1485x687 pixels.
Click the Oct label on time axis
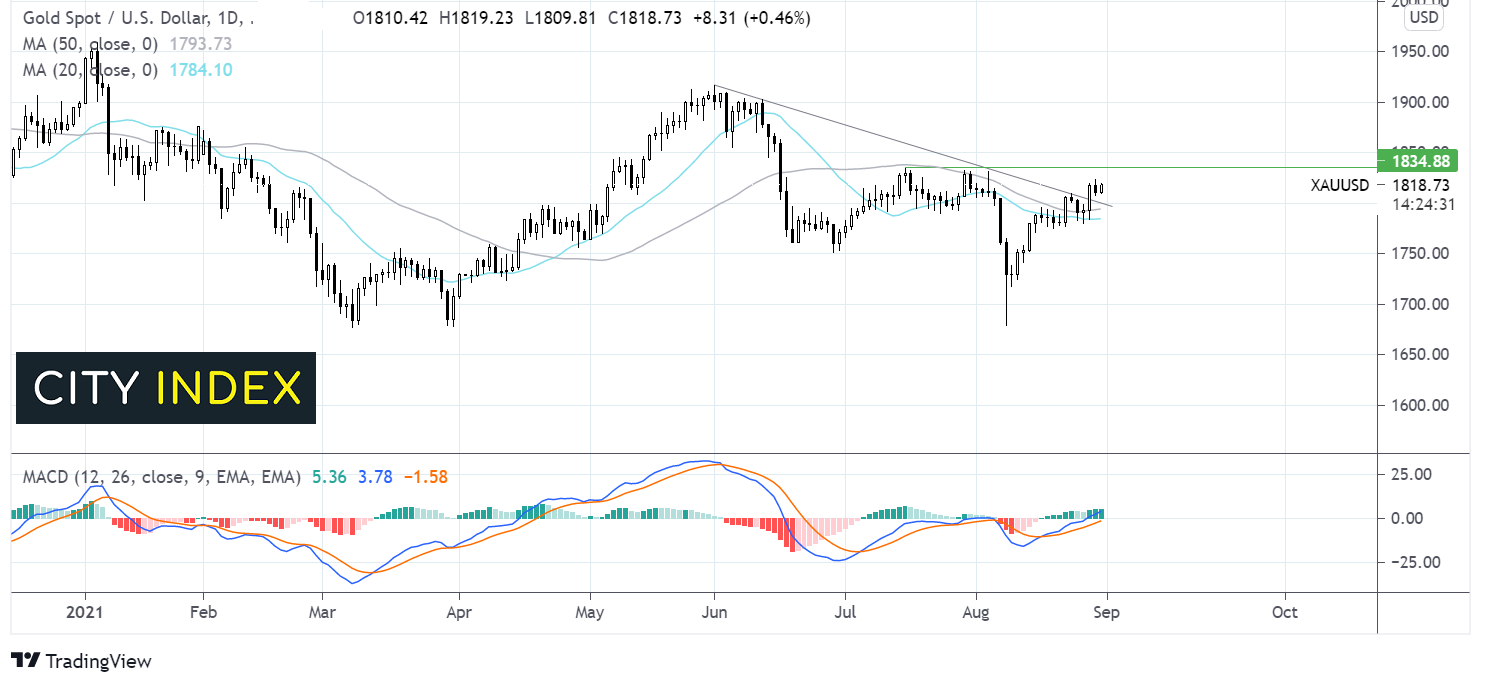[x=1285, y=611]
